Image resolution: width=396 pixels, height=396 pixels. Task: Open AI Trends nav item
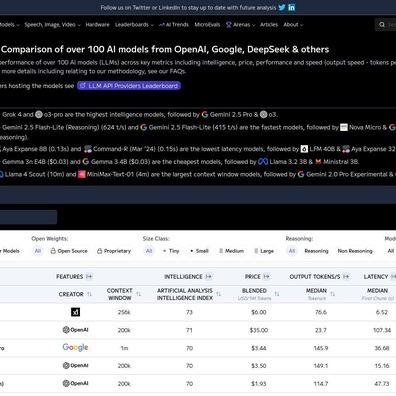click(174, 25)
